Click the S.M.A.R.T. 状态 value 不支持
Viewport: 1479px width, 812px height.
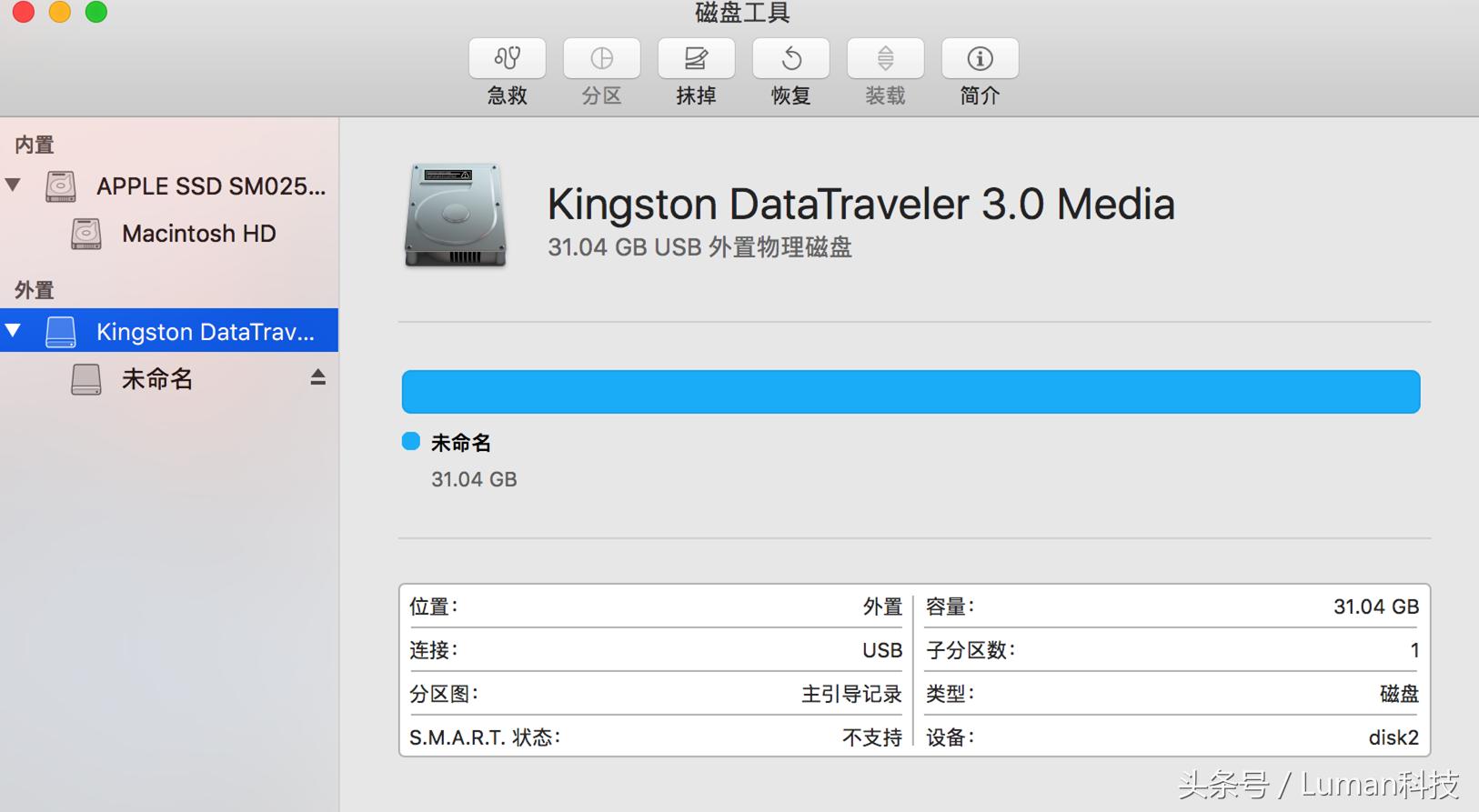point(872,737)
